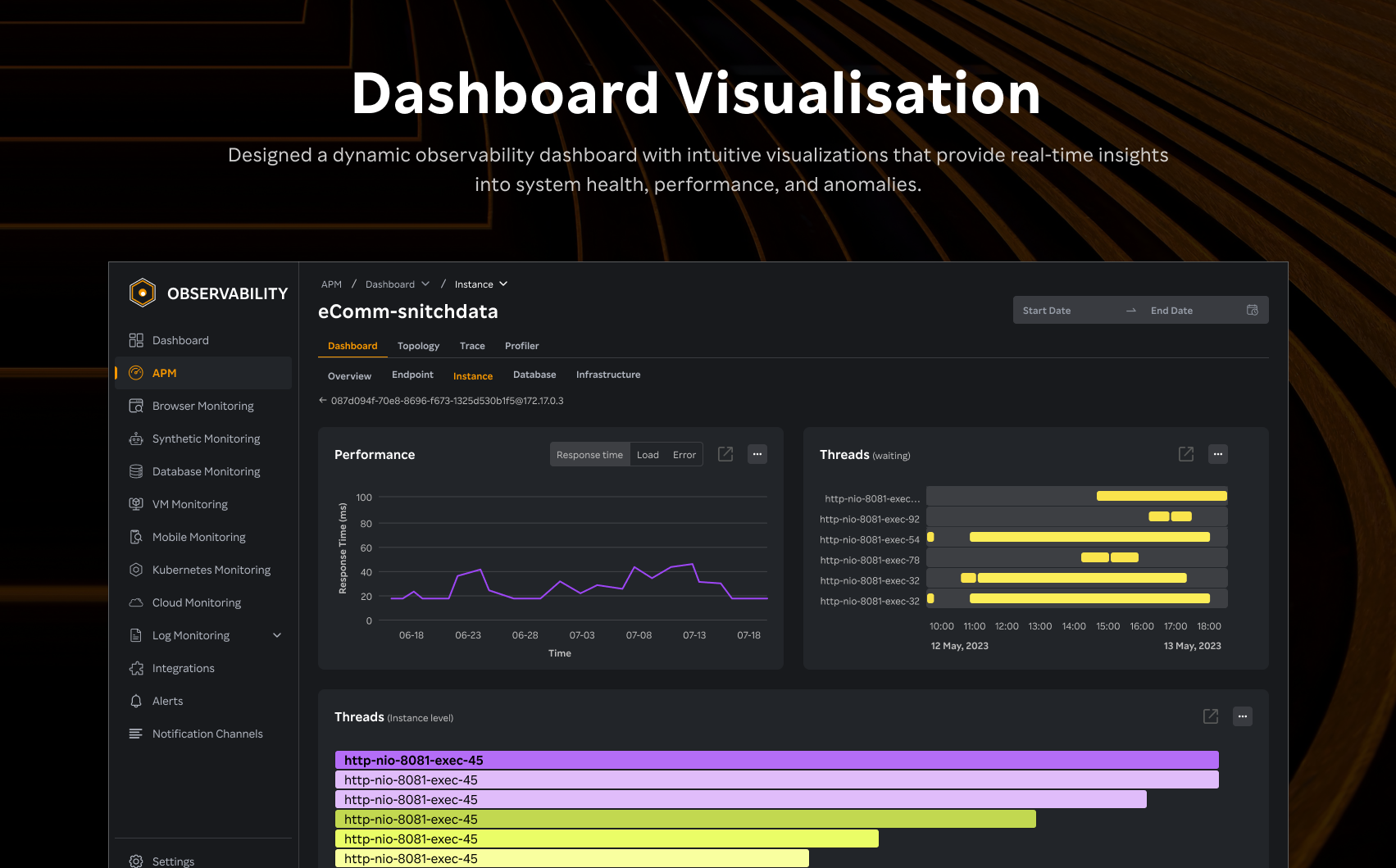The width and height of the screenshot is (1396, 868).
Task: Click the Kubernetes Monitoring icon
Action: [136, 570]
